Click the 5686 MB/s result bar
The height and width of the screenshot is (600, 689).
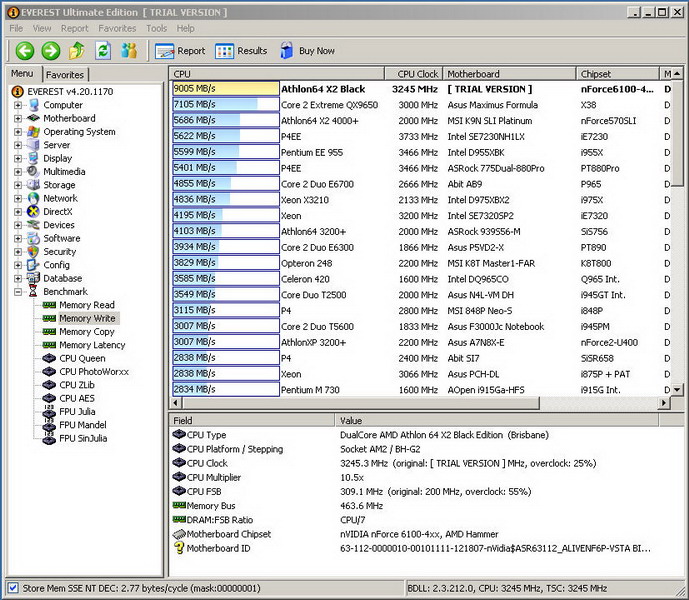pos(226,120)
